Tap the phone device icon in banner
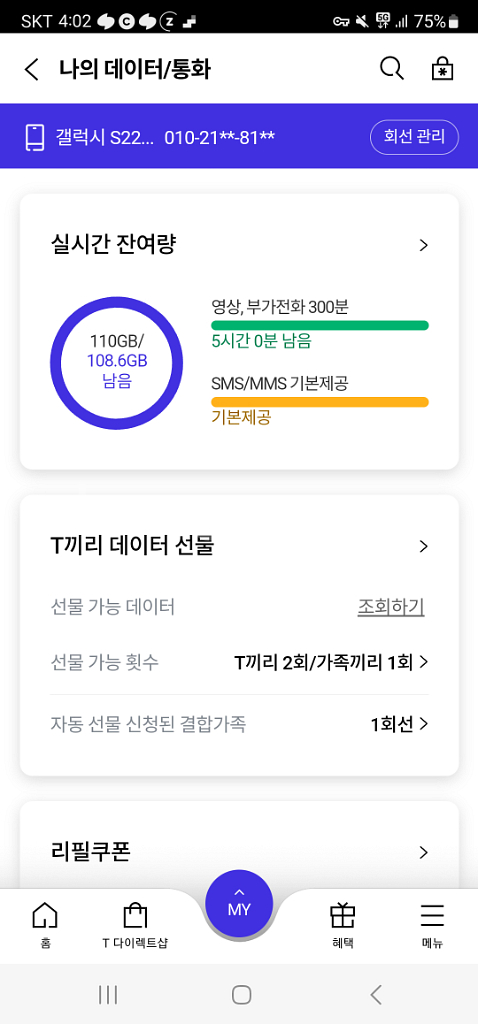Viewport: 478px width, 1024px height. click(35, 137)
